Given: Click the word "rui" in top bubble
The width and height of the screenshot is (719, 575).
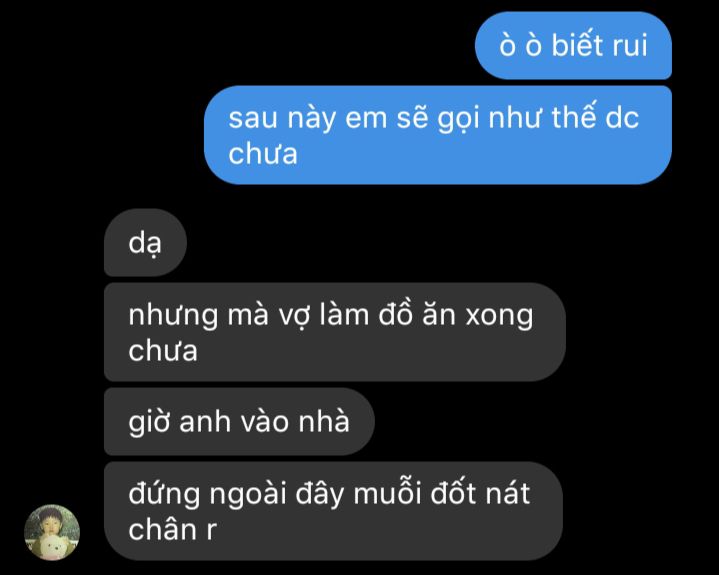Looking at the screenshot, I should click(x=630, y=46).
